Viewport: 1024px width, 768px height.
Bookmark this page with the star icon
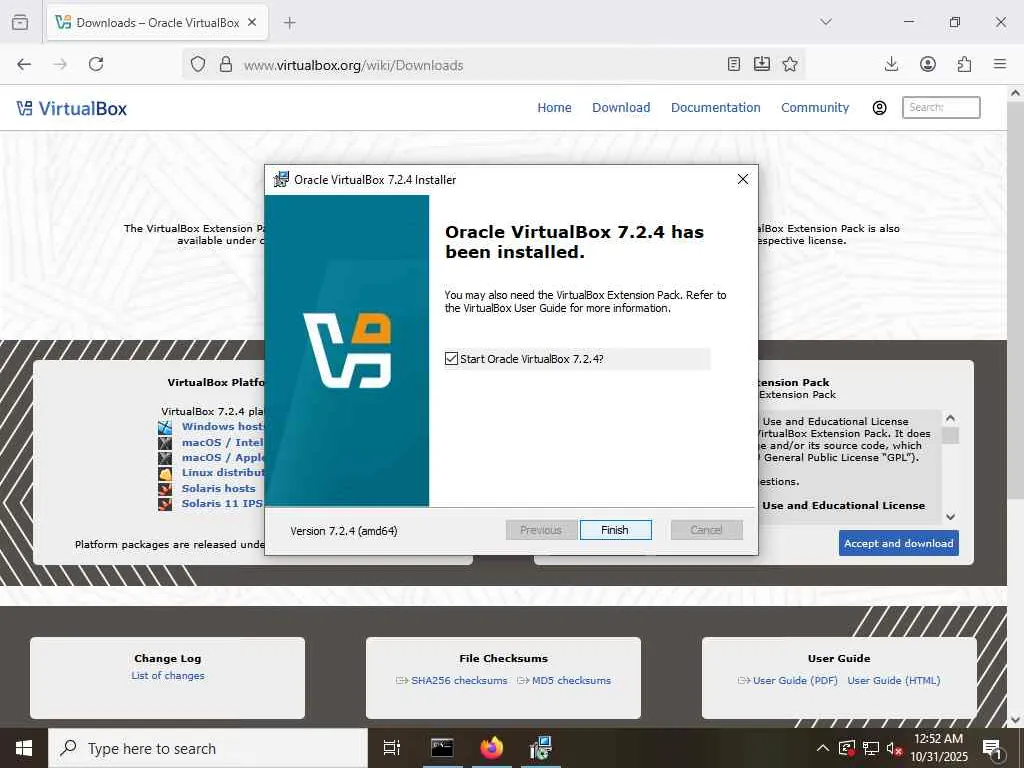(790, 64)
